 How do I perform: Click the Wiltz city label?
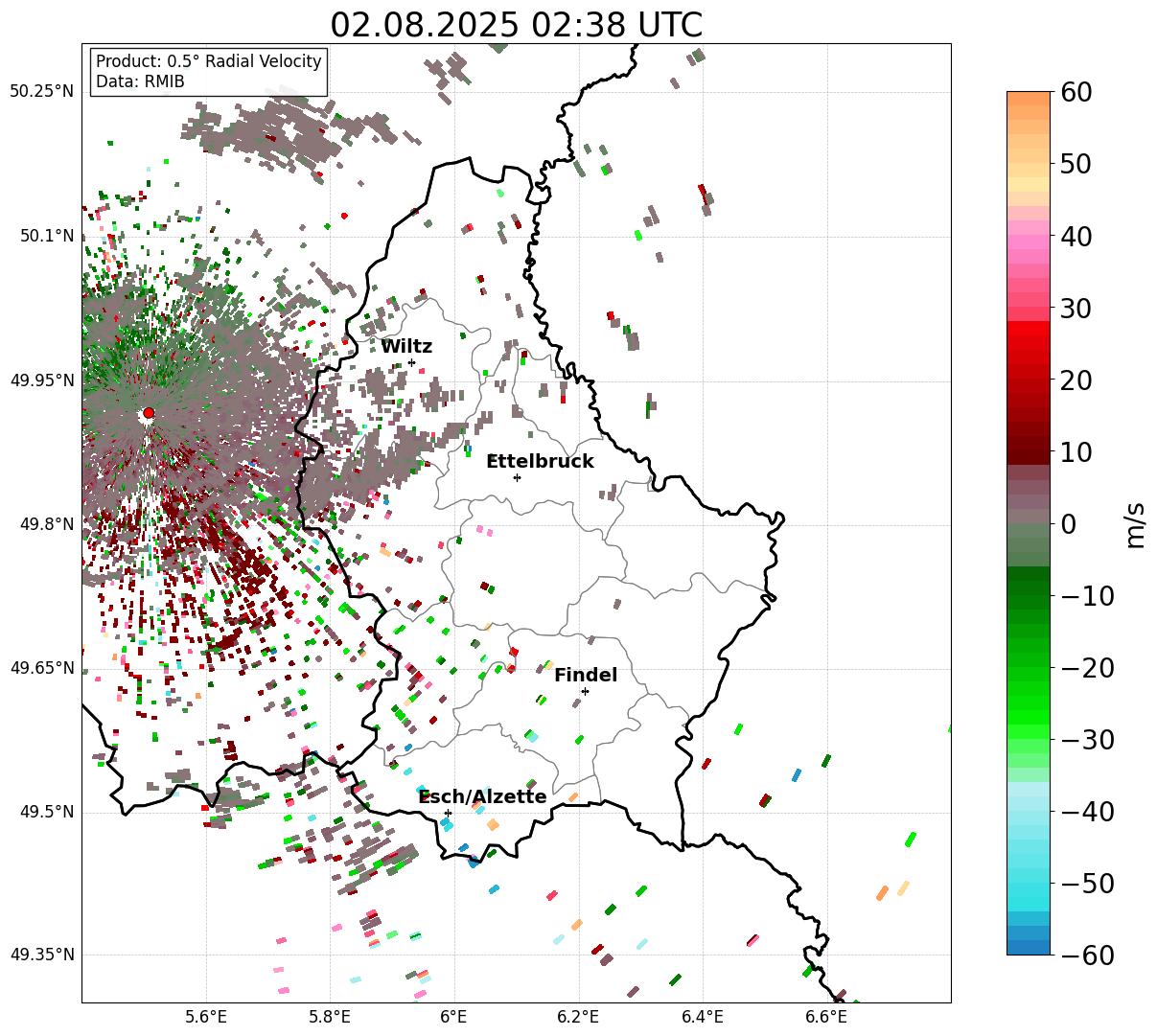(x=406, y=347)
